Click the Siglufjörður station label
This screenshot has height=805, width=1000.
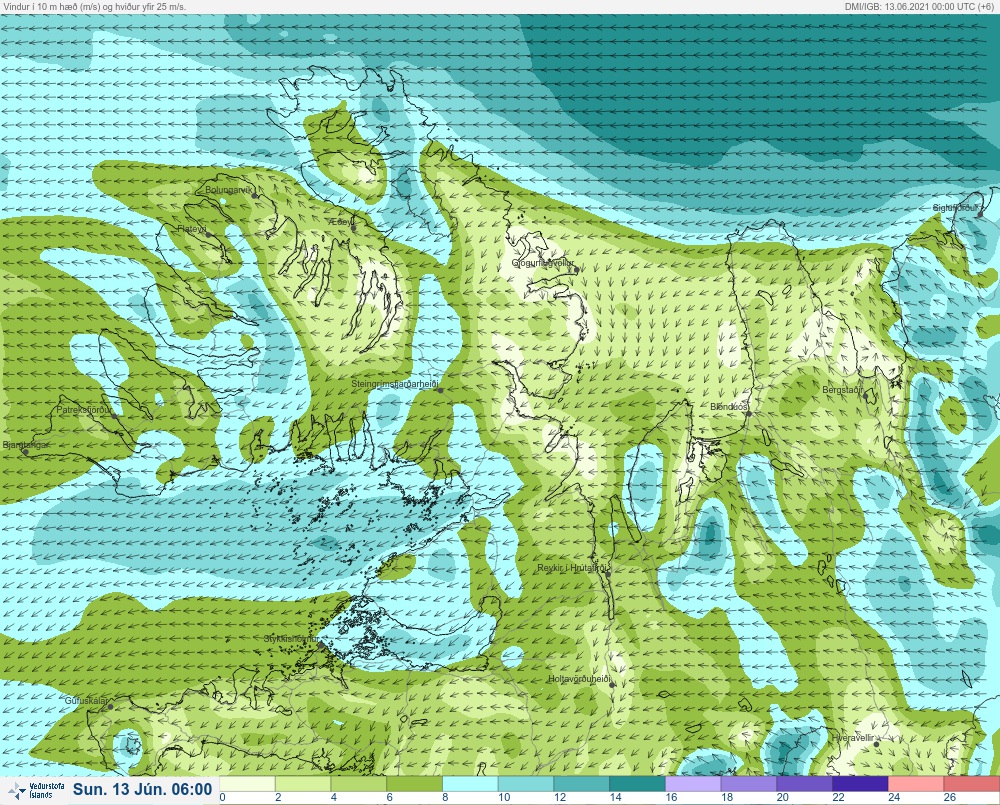[x=955, y=208]
